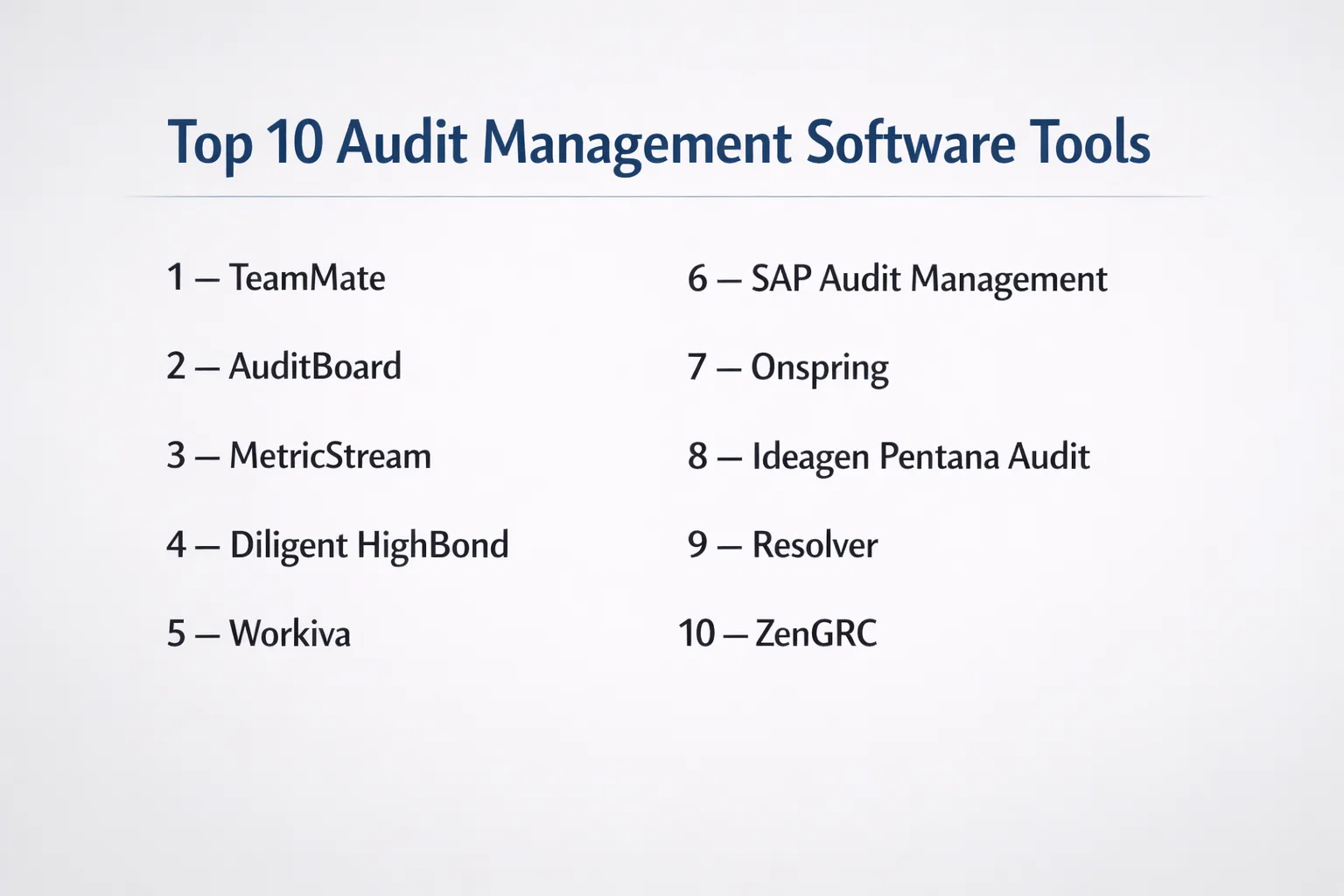This screenshot has width=1344, height=896.
Task: Click the horizontal divider line under the title
Action: (665, 197)
